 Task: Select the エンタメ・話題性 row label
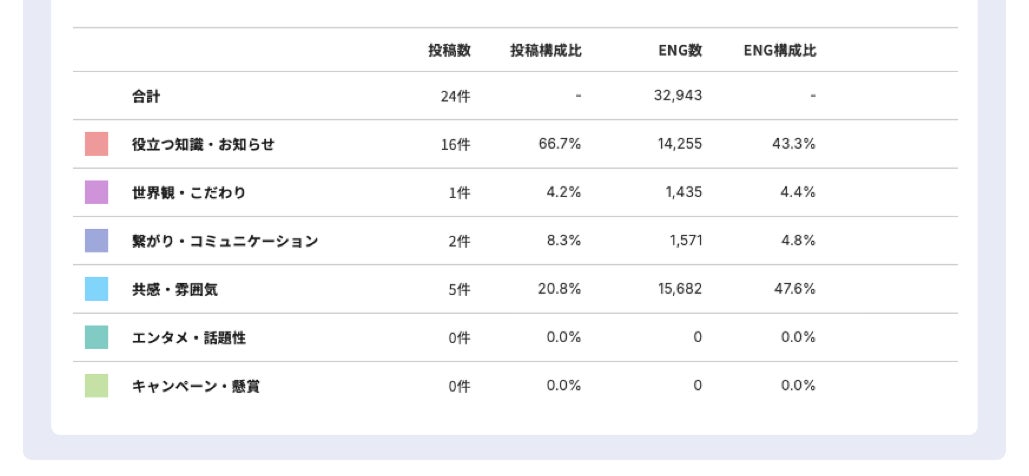189,337
